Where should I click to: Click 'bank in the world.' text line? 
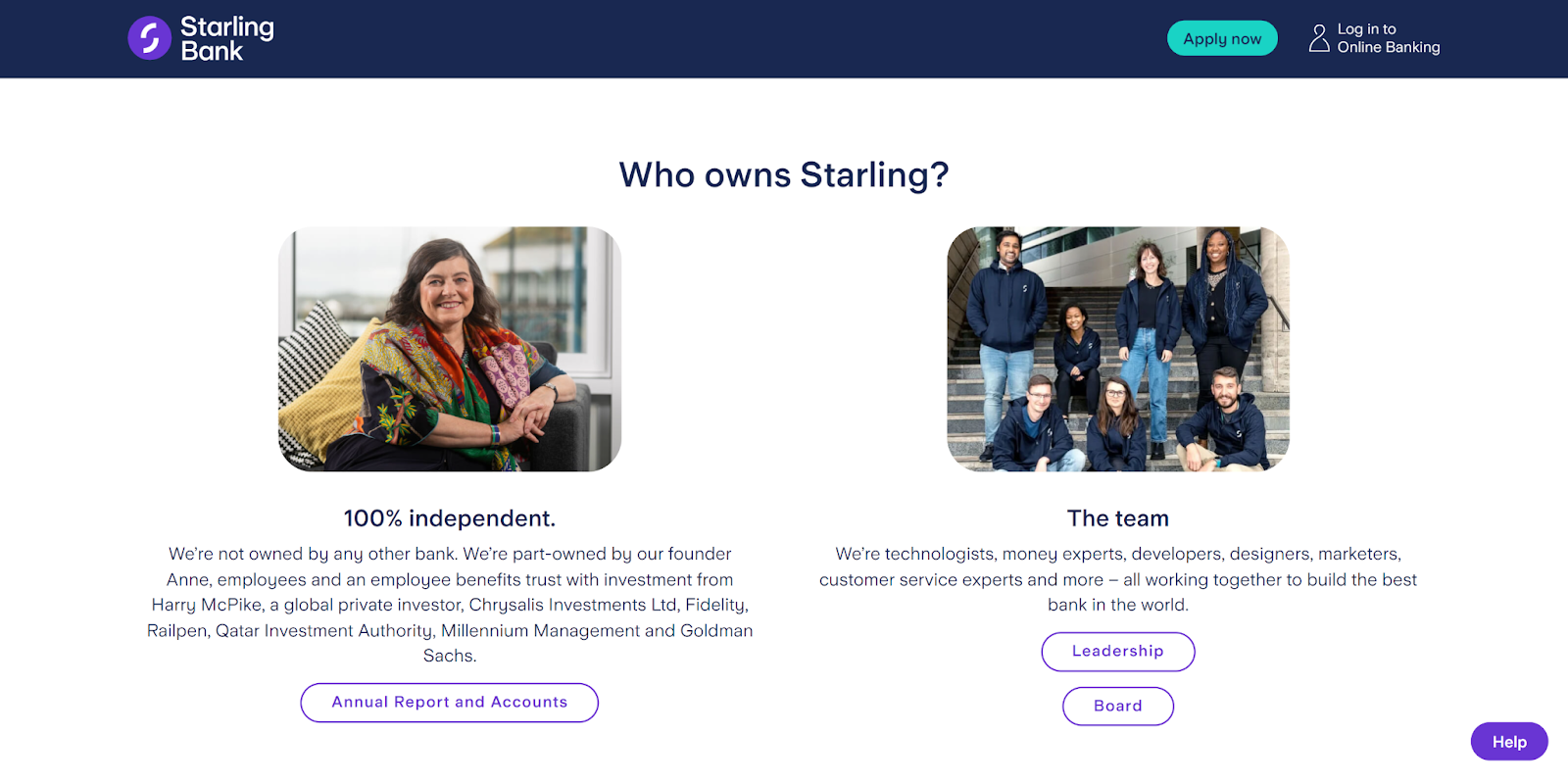(x=1117, y=605)
